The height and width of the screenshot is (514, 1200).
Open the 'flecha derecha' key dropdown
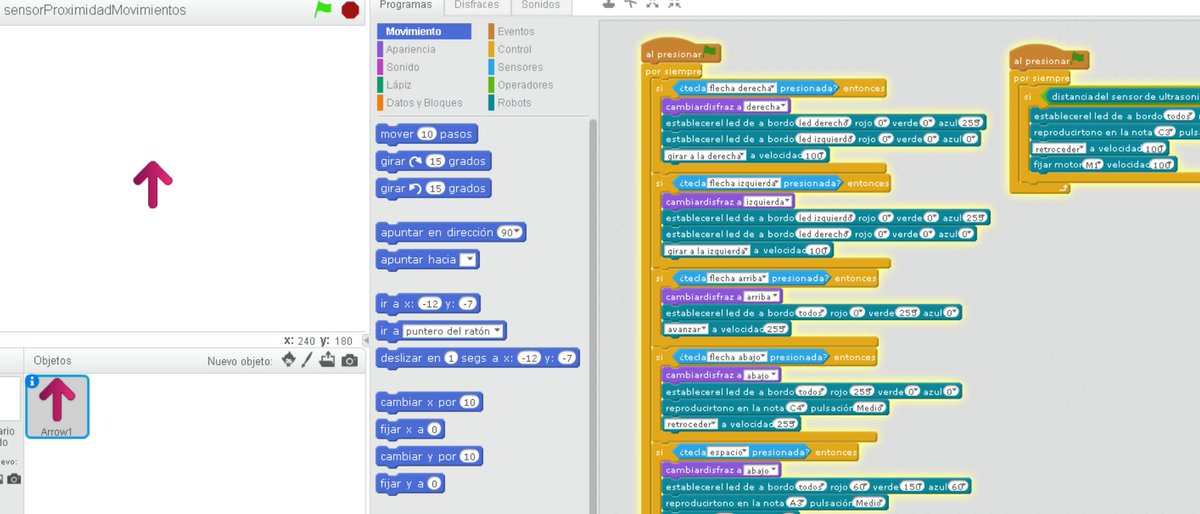(x=743, y=88)
